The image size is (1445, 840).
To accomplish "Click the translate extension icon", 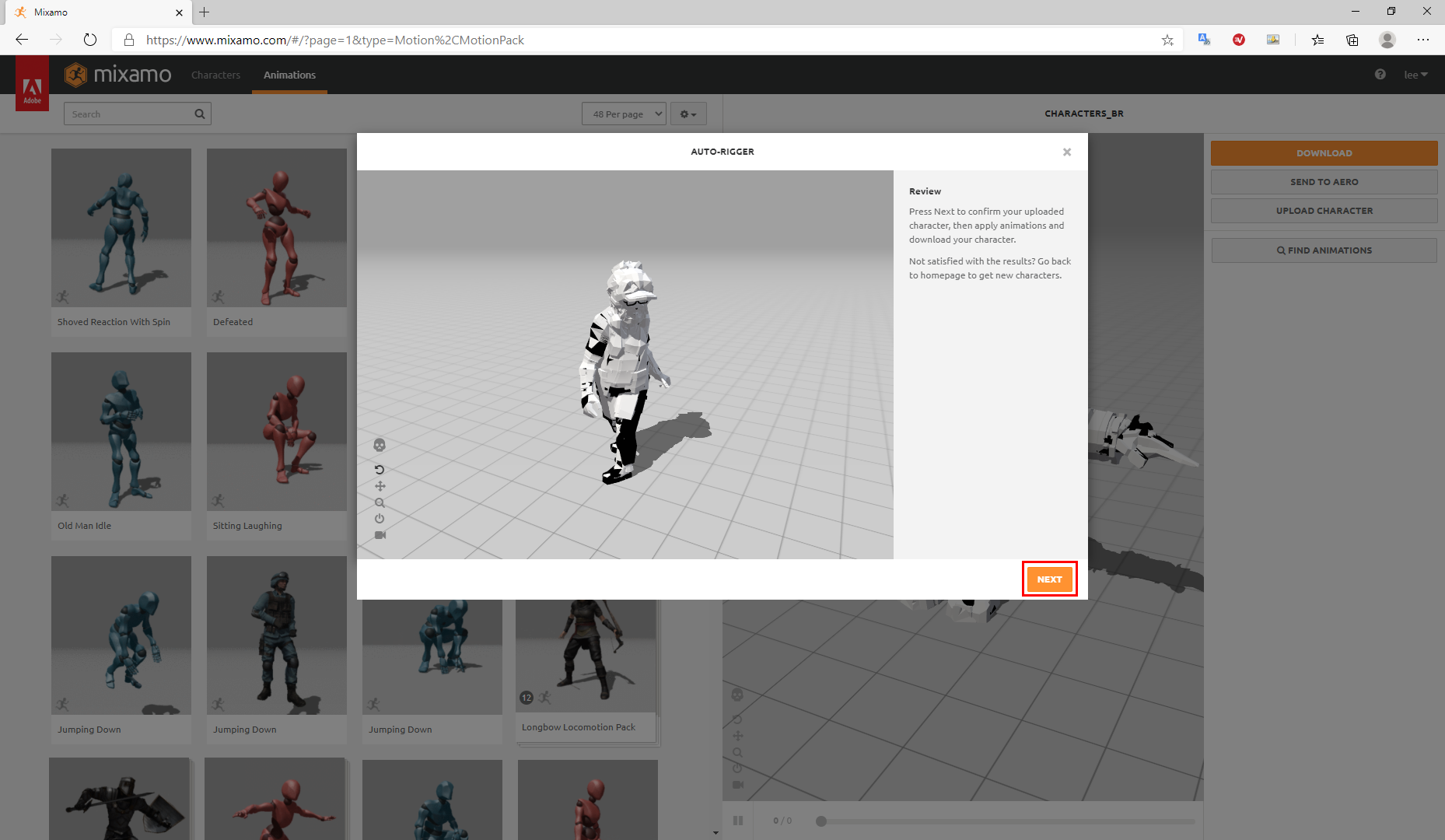I will pos(1204,40).
